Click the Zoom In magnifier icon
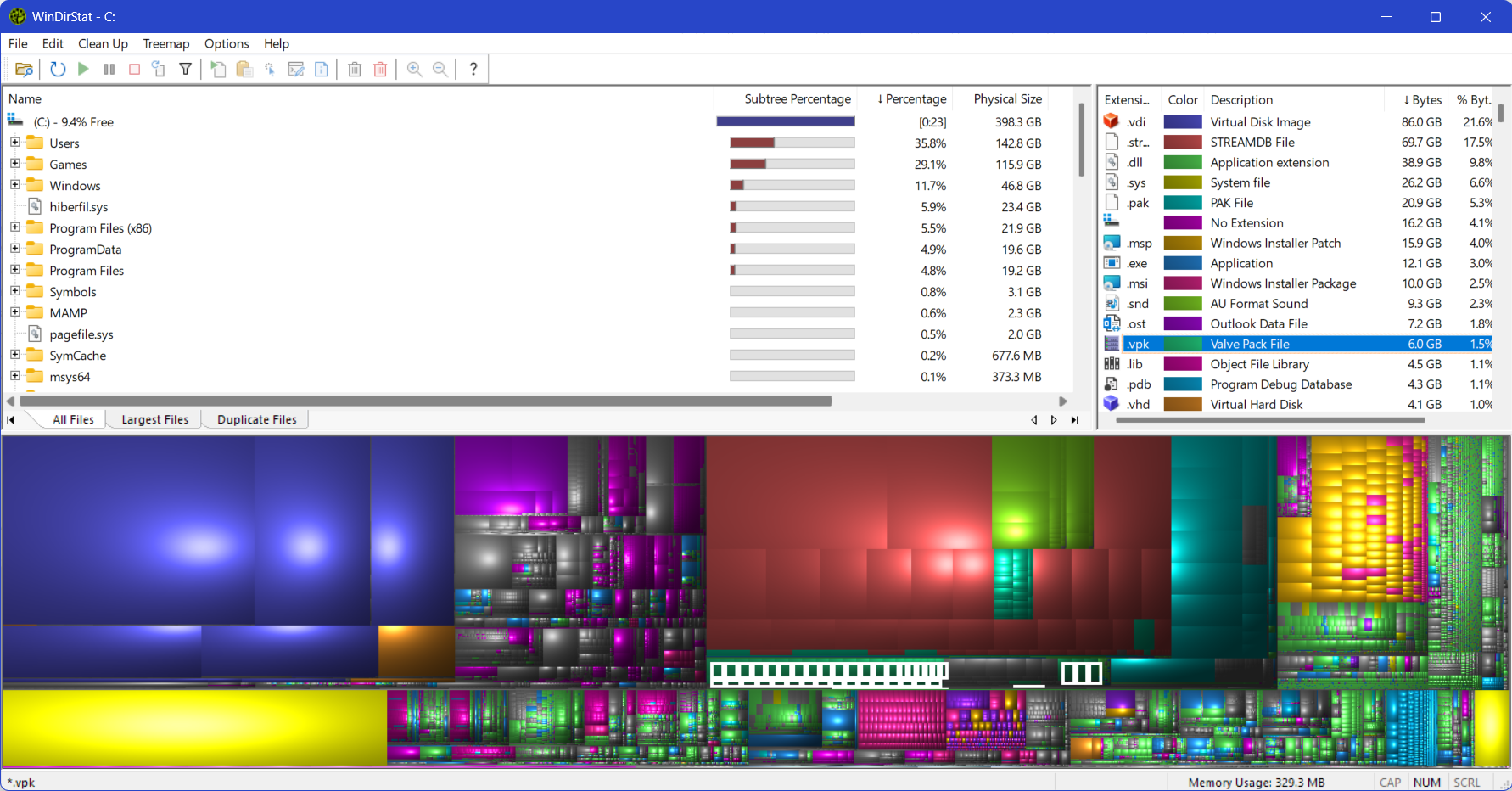1512x791 pixels. (x=415, y=70)
